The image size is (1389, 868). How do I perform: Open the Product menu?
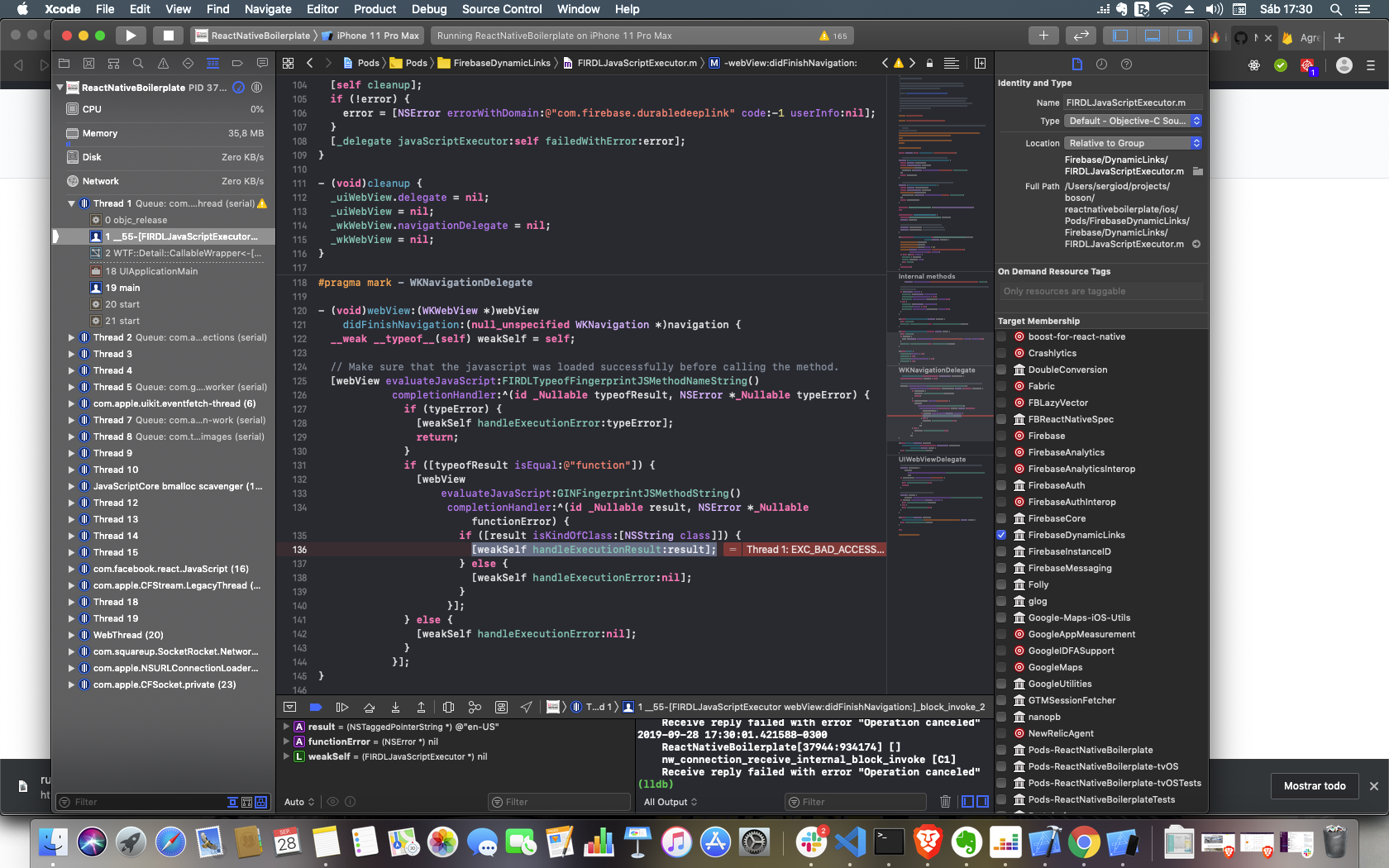click(x=375, y=9)
